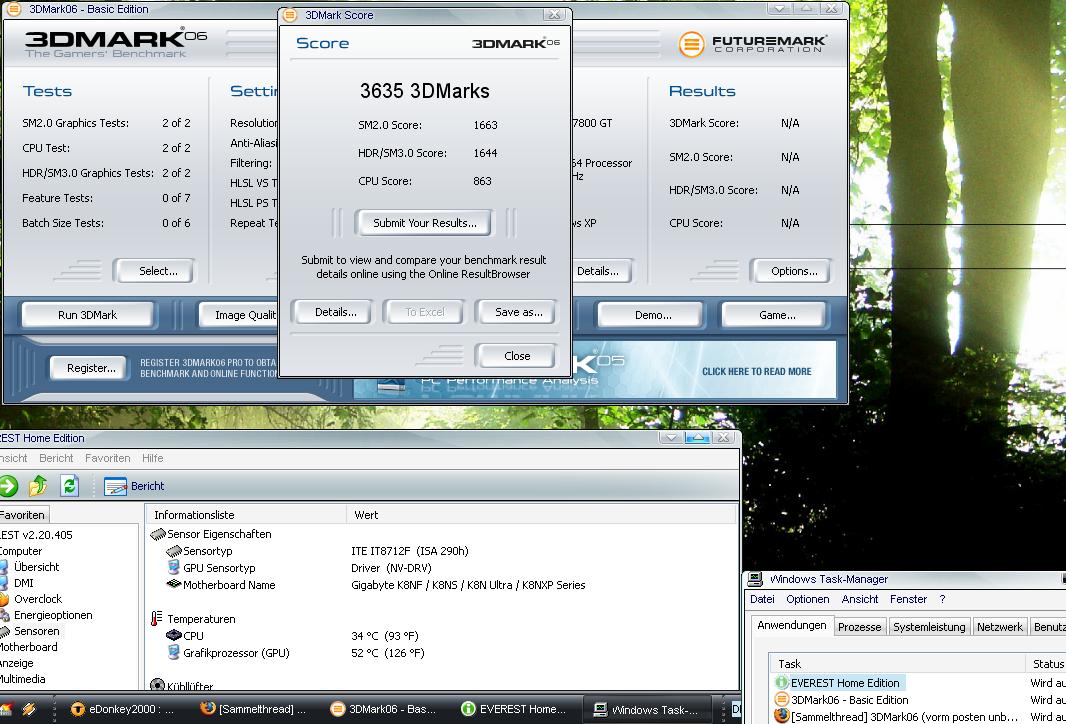Click the 3DMark06 taskbar button
Viewport: 1066px width, 724px height.
385,709
